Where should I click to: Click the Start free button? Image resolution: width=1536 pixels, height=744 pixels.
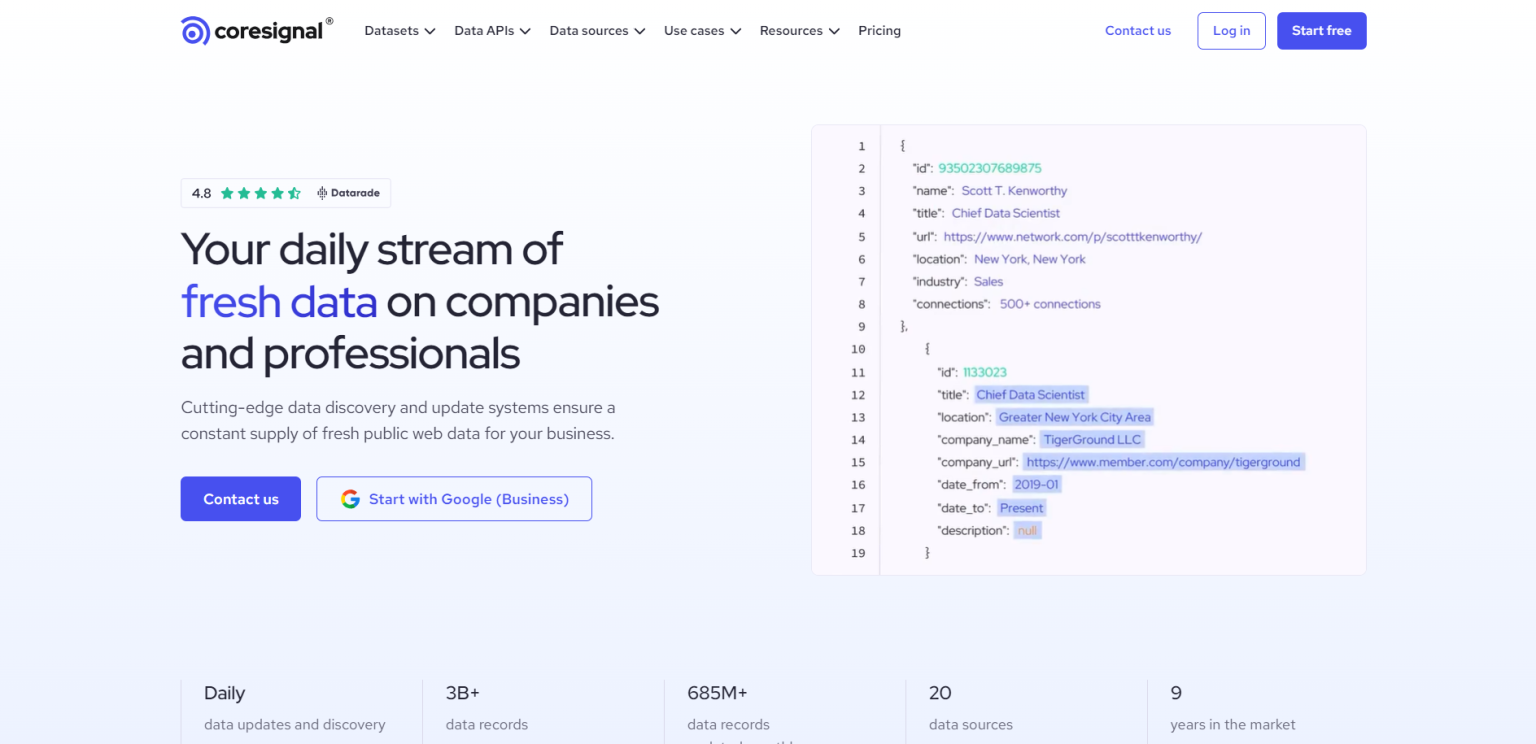(1321, 30)
